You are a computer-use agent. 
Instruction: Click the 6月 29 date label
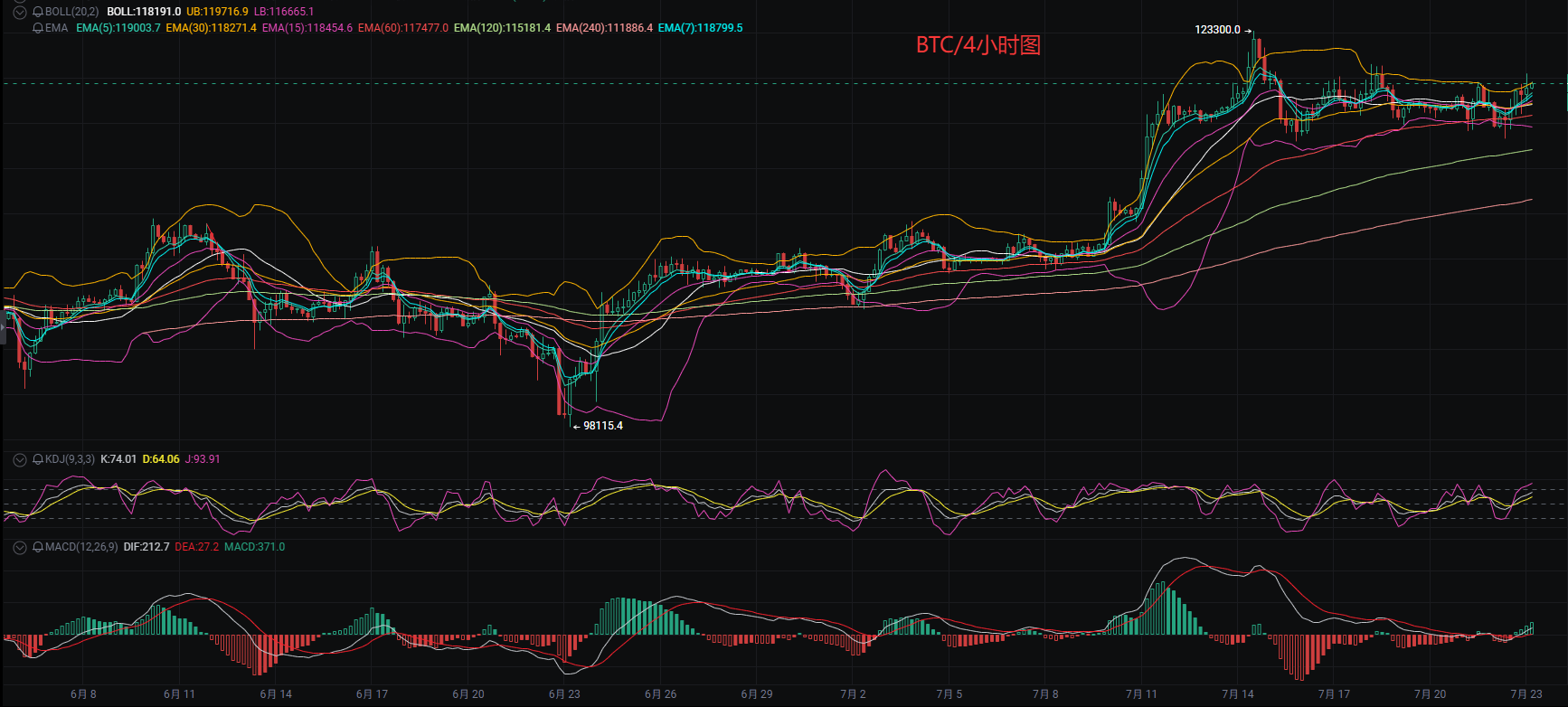coord(757,694)
